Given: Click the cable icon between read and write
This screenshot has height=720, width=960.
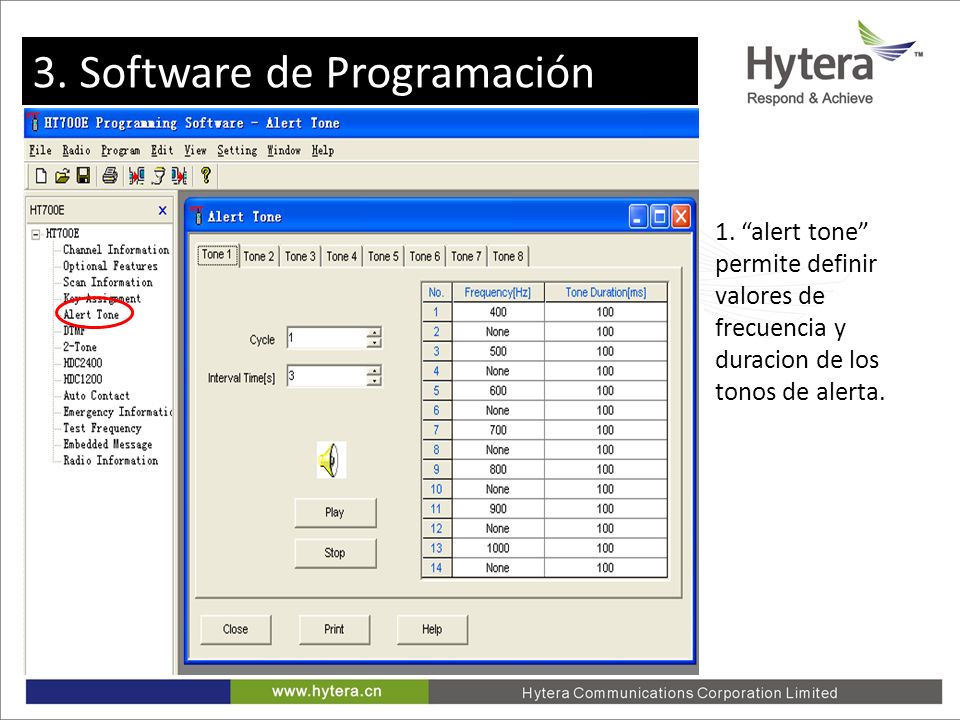Looking at the screenshot, I should point(159,176).
